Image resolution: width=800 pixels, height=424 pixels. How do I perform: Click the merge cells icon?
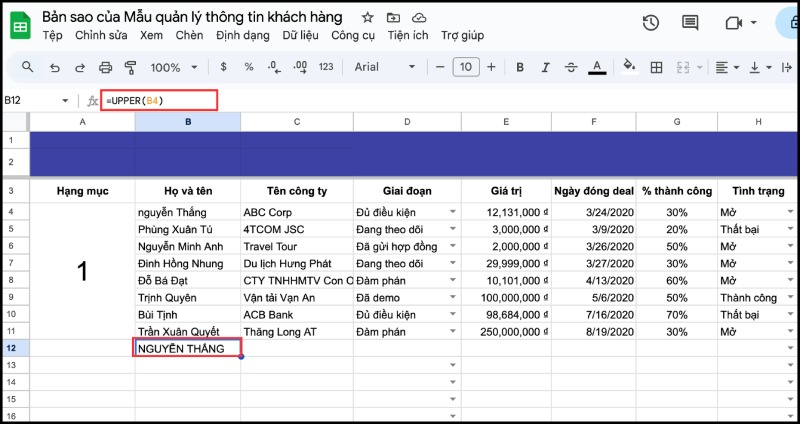point(683,67)
